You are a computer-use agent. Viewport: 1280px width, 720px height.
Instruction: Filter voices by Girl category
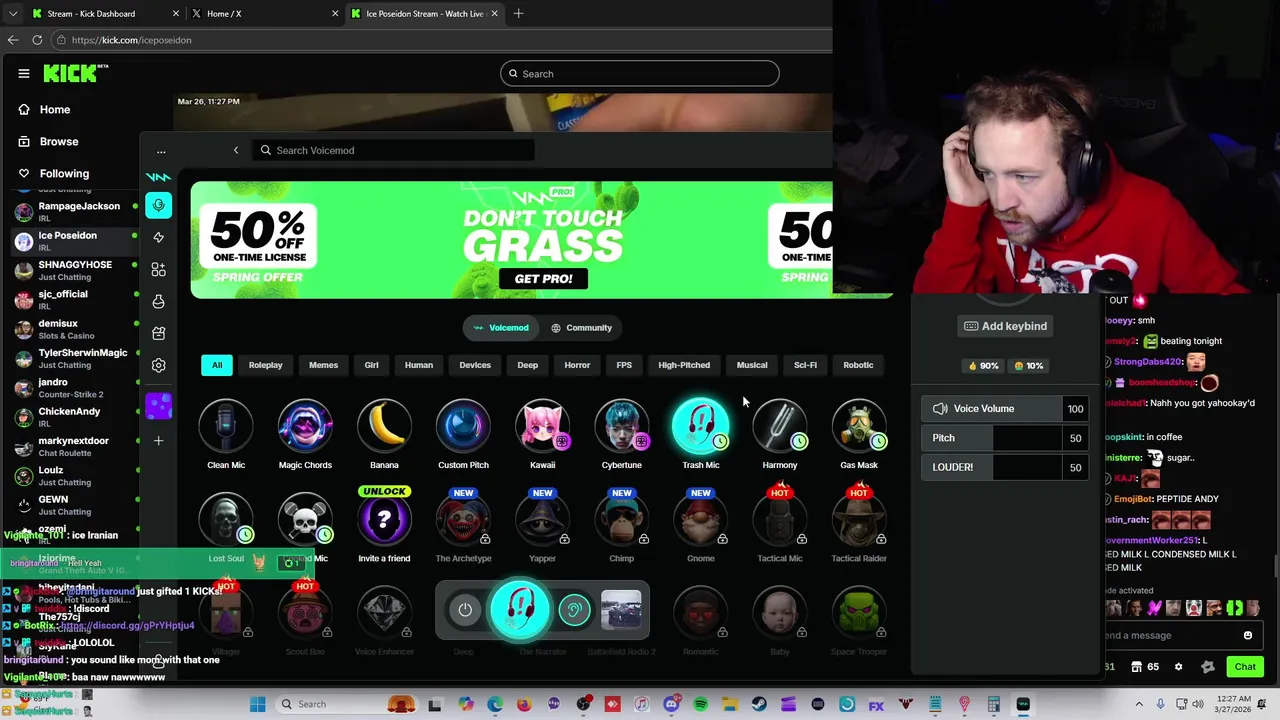coord(371,365)
